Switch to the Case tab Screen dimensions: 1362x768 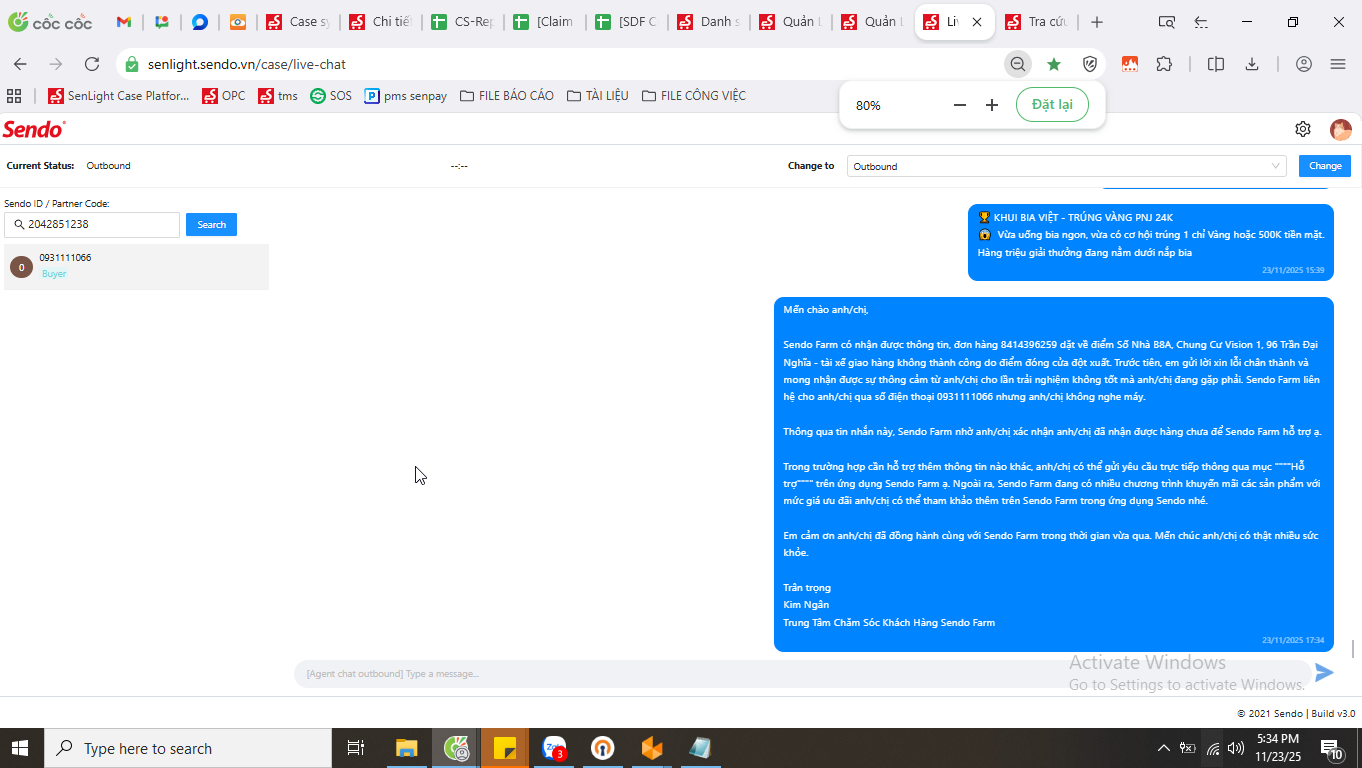(x=297, y=22)
